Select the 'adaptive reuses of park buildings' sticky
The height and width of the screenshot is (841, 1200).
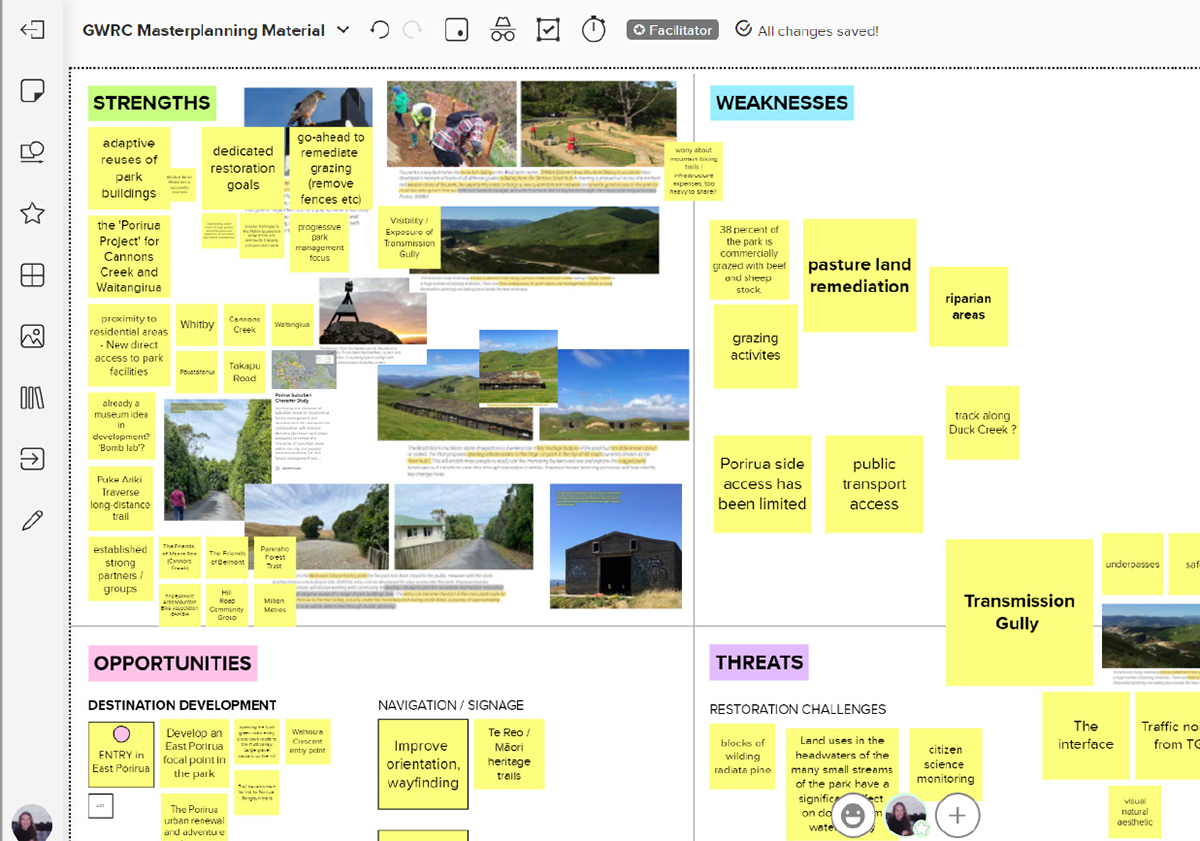click(x=129, y=168)
